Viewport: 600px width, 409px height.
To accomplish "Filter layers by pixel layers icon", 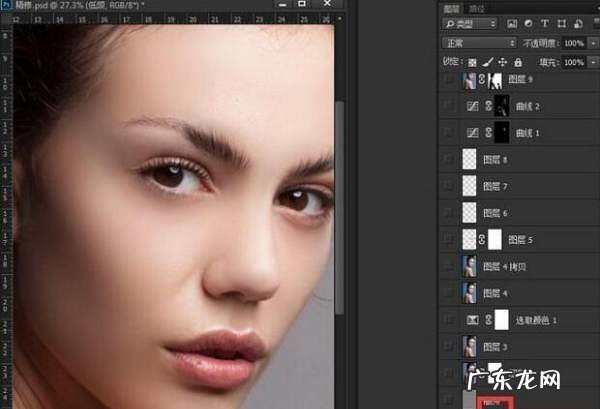I will [x=512, y=24].
